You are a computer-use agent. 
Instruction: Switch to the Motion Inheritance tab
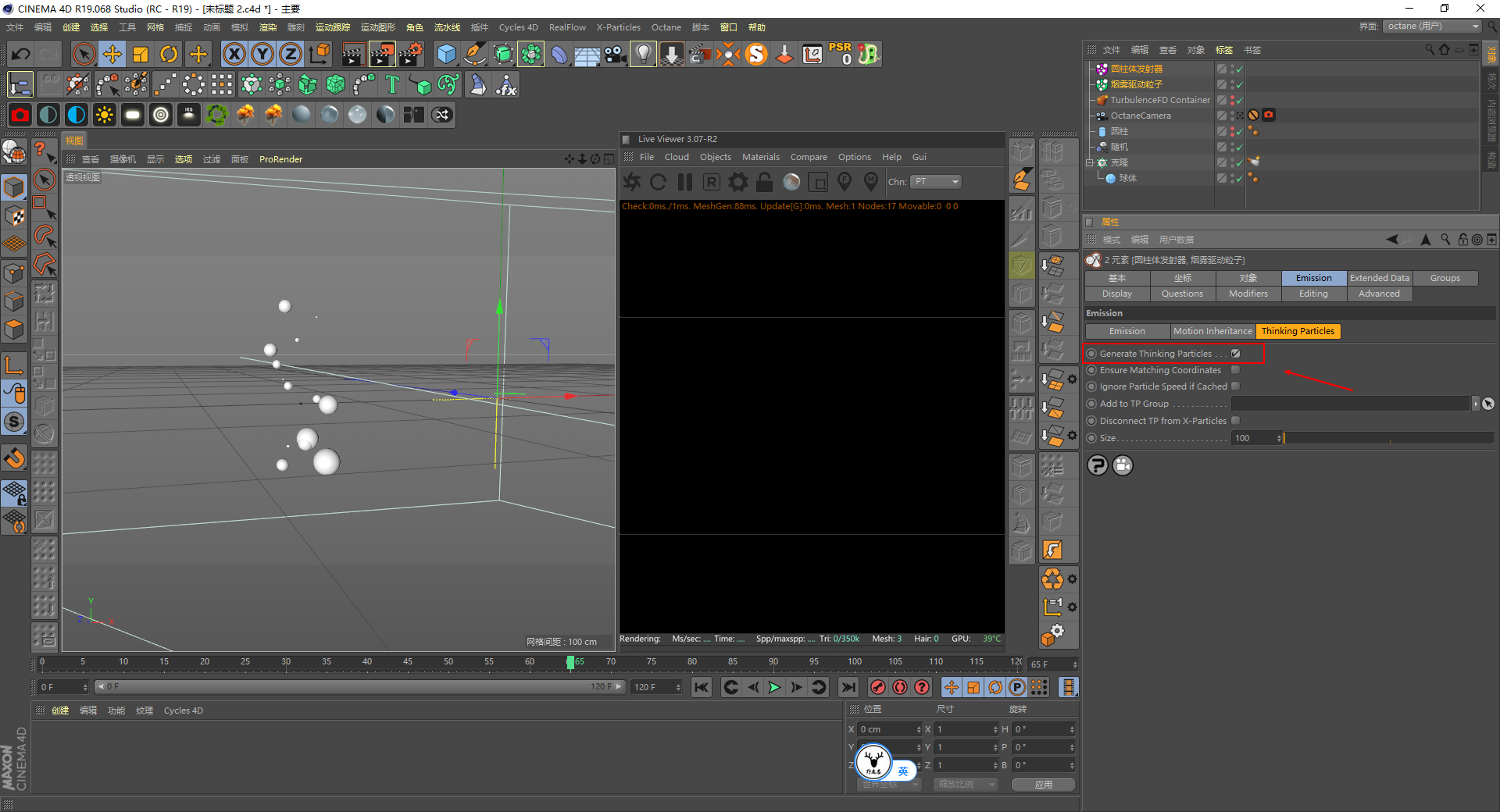pos(1212,331)
